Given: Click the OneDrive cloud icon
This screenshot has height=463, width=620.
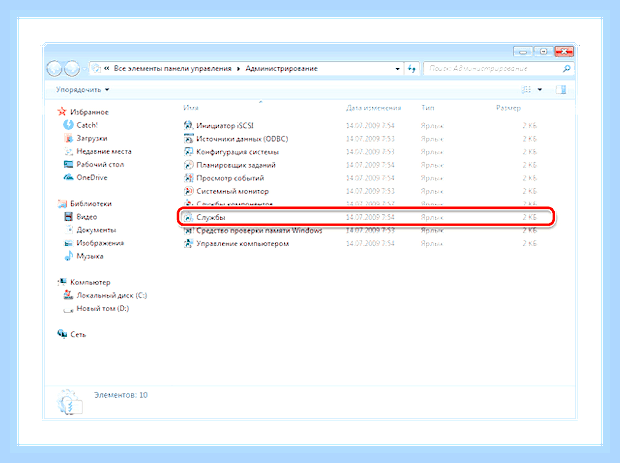Looking at the screenshot, I should click(x=68, y=177).
